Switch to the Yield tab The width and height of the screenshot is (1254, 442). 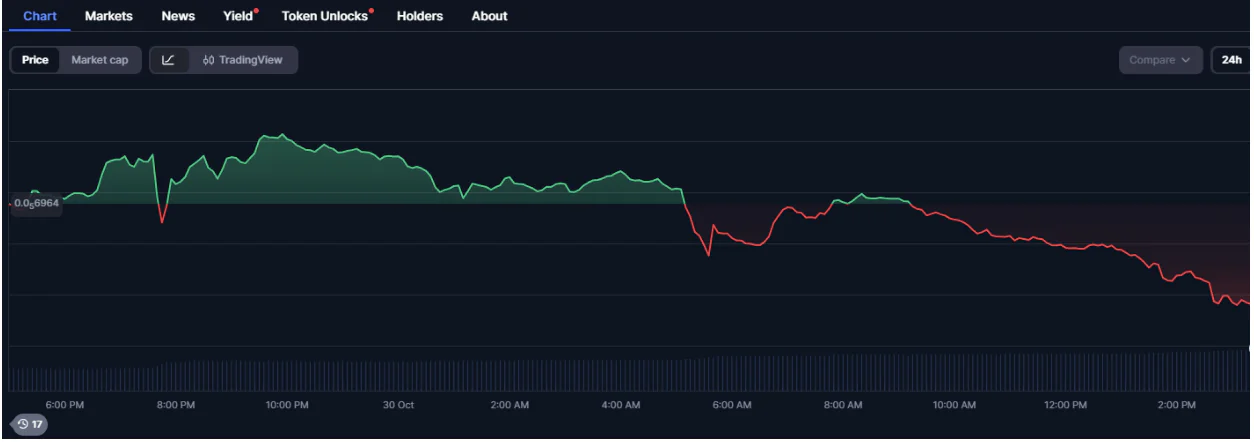(x=238, y=16)
